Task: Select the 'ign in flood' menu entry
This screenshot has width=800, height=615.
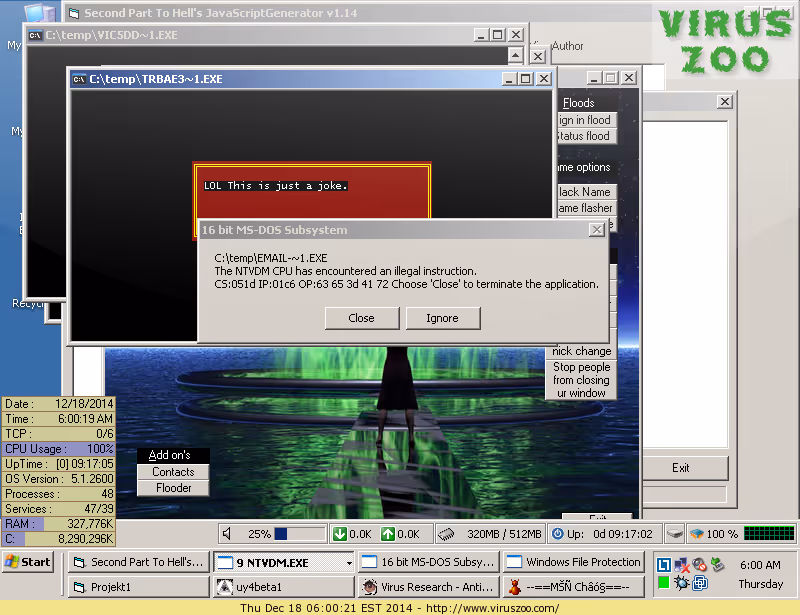Action: 586,120
